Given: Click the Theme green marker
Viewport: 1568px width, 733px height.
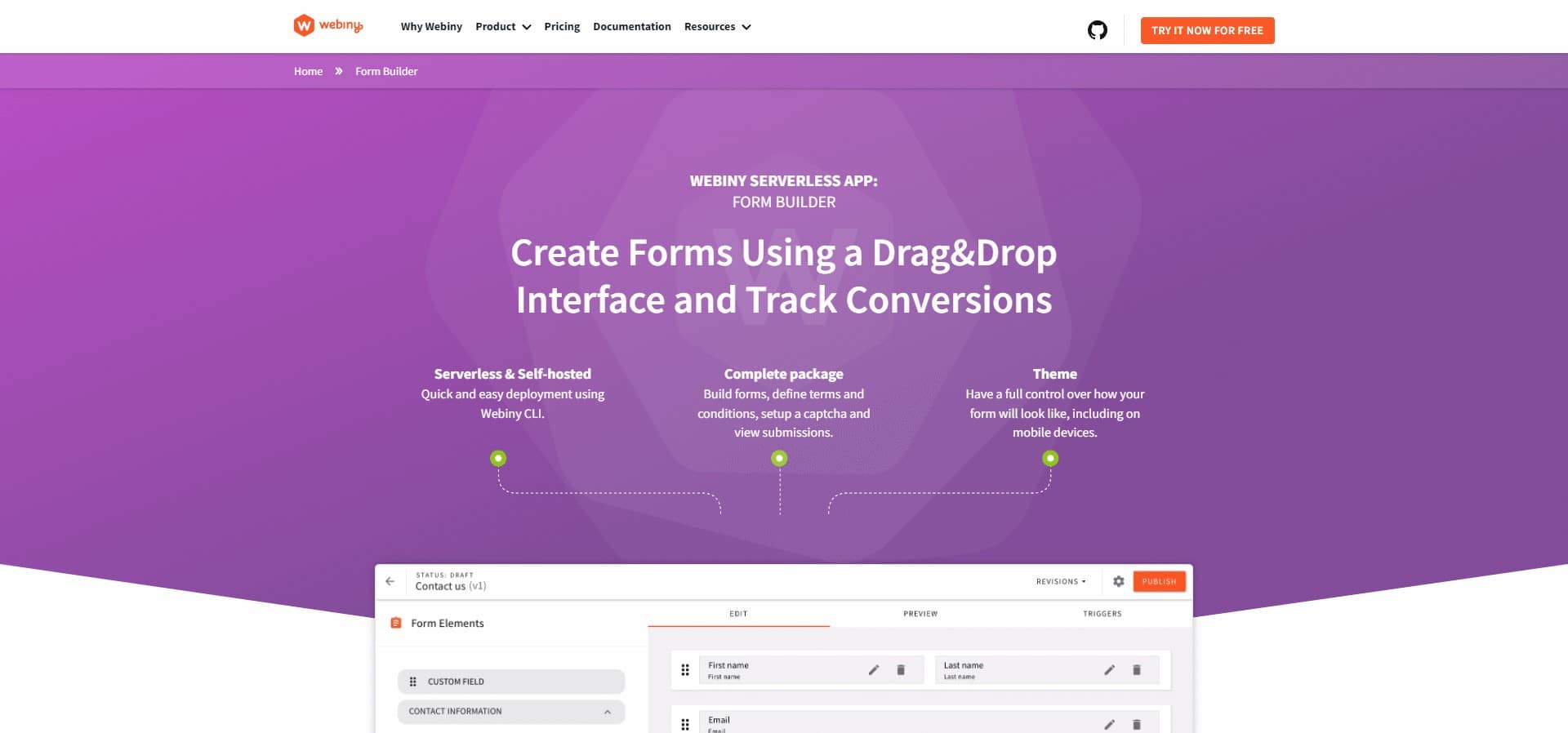Looking at the screenshot, I should coord(1050,459).
